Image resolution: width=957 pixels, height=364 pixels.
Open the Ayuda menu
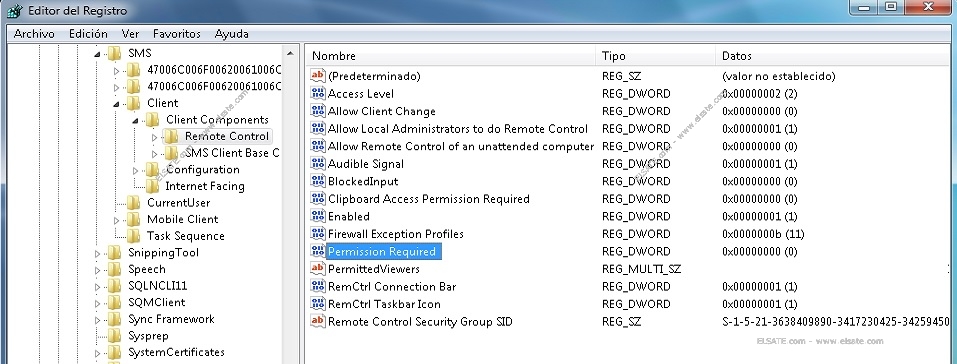click(231, 34)
